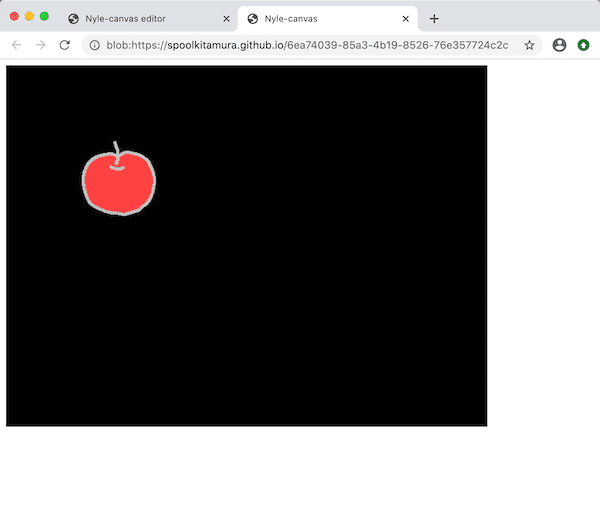Click the browser back arrow
The image size is (600, 525).
(16, 45)
